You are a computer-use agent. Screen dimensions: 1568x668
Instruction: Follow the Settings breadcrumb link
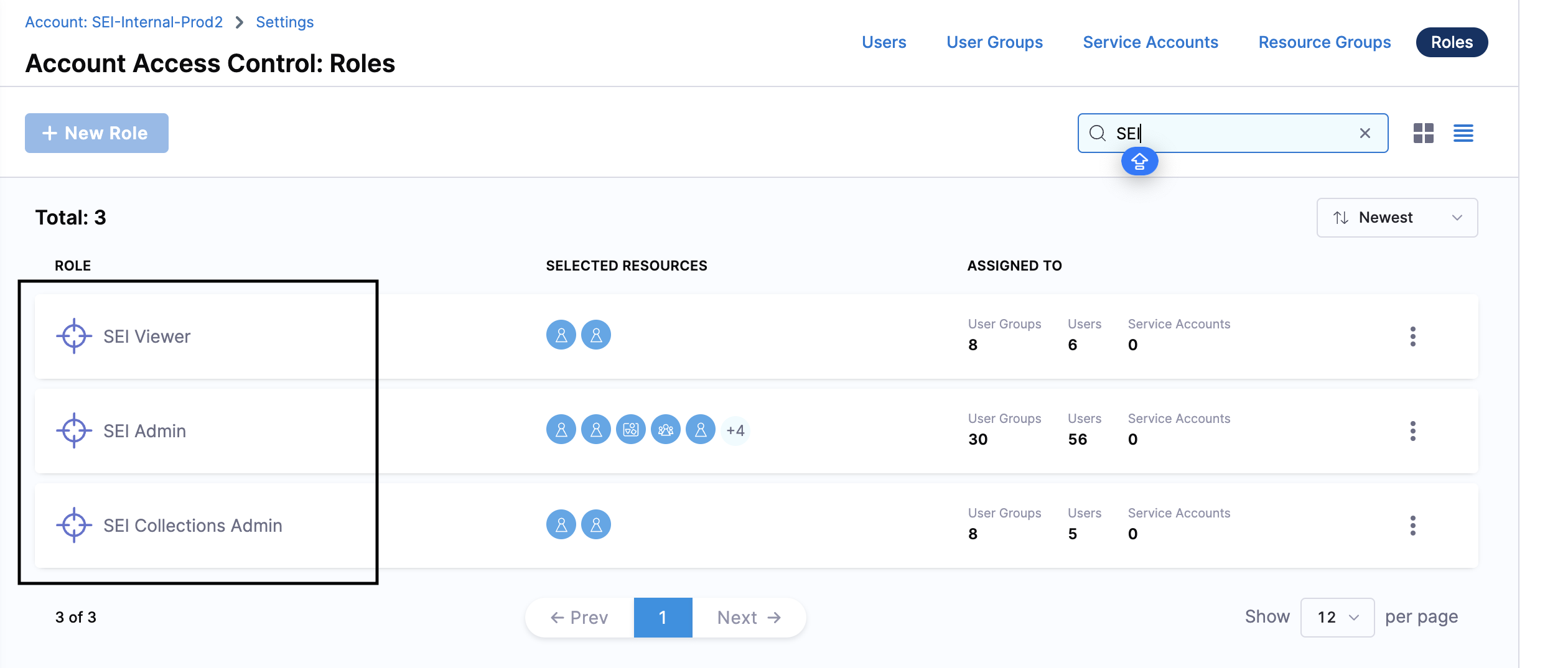pyautogui.click(x=284, y=22)
